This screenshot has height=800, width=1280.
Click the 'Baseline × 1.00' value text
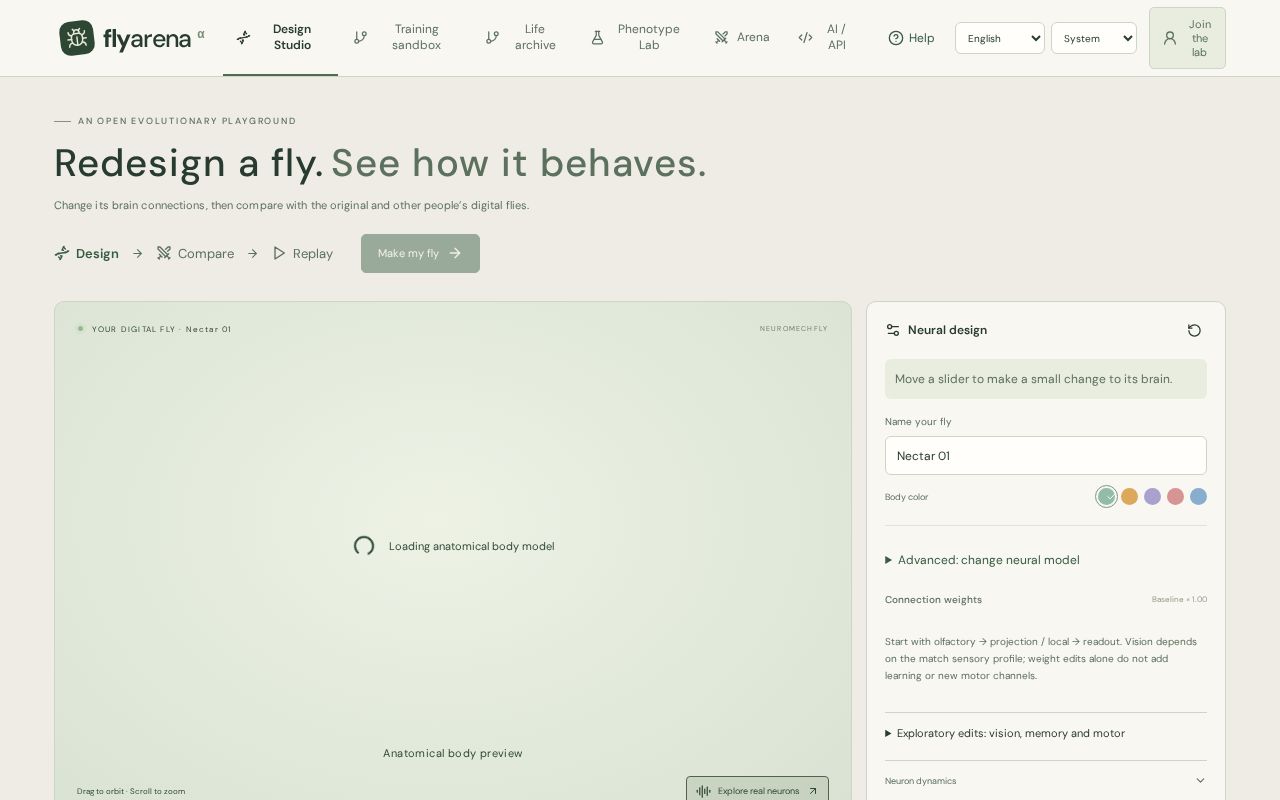[1179, 600]
